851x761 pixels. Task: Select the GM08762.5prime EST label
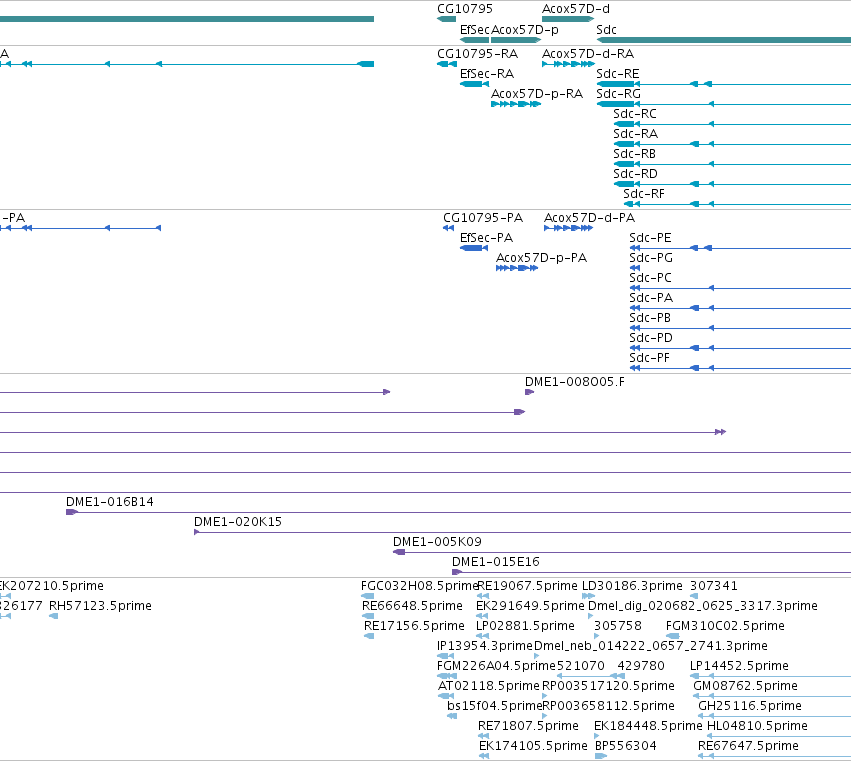point(745,687)
